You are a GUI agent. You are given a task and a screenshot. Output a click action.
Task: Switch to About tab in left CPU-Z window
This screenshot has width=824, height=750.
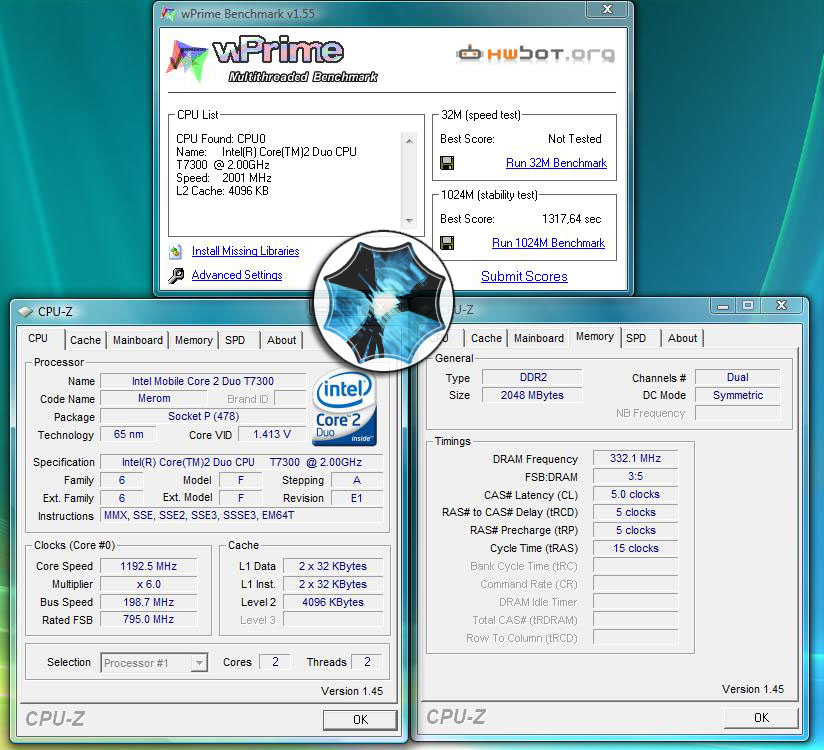click(x=281, y=340)
